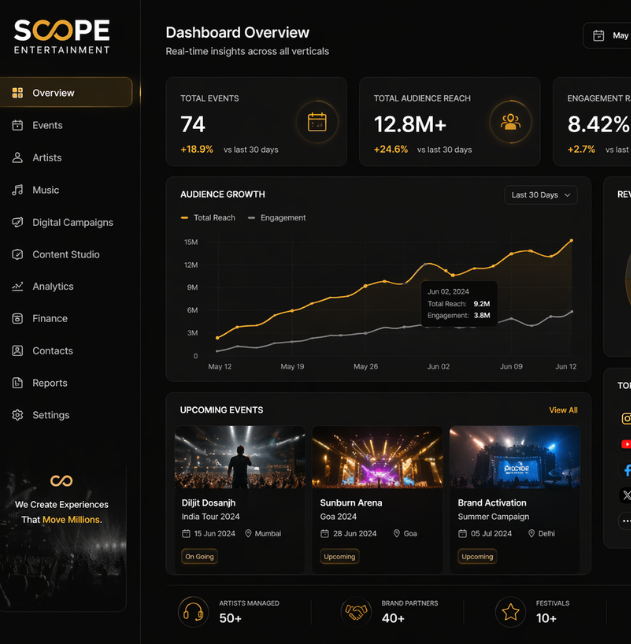631x644 pixels.
Task: Click the infinity logo in promo banner
Action: (62, 481)
